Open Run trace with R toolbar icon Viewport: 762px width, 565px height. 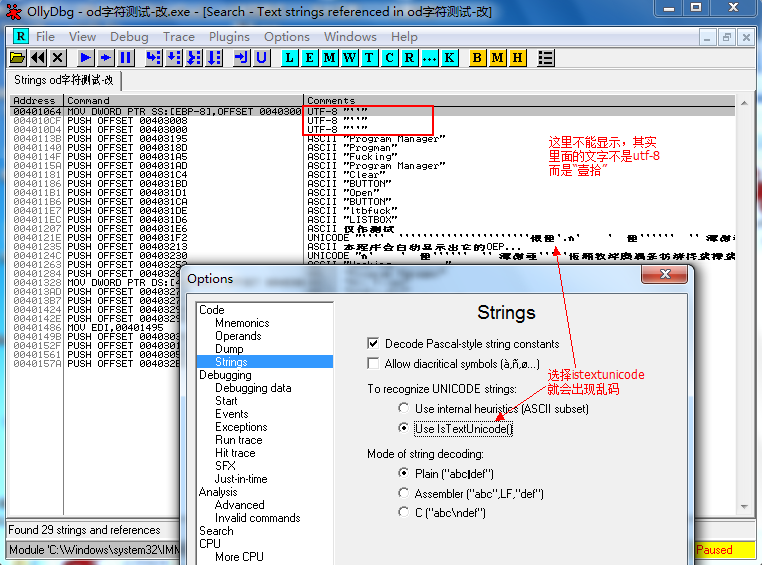(409, 58)
